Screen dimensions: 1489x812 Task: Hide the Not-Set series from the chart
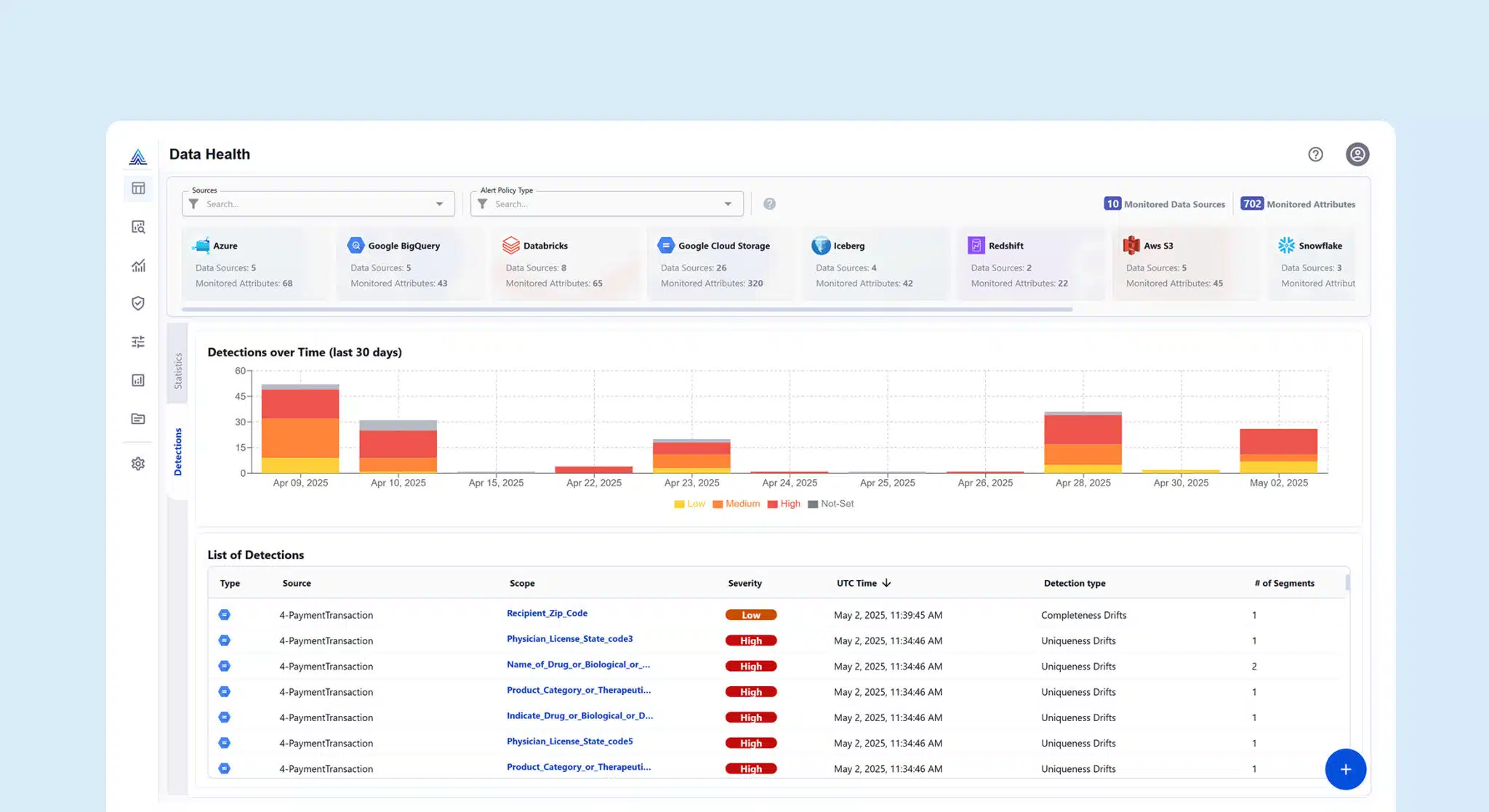(831, 503)
